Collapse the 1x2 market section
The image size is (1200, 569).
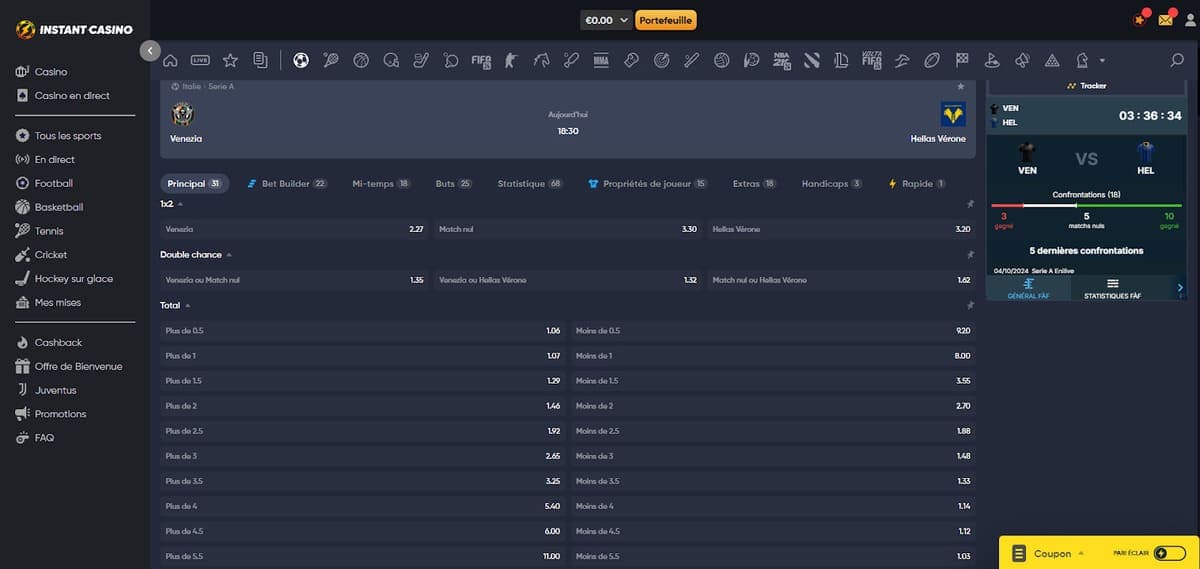(x=180, y=203)
